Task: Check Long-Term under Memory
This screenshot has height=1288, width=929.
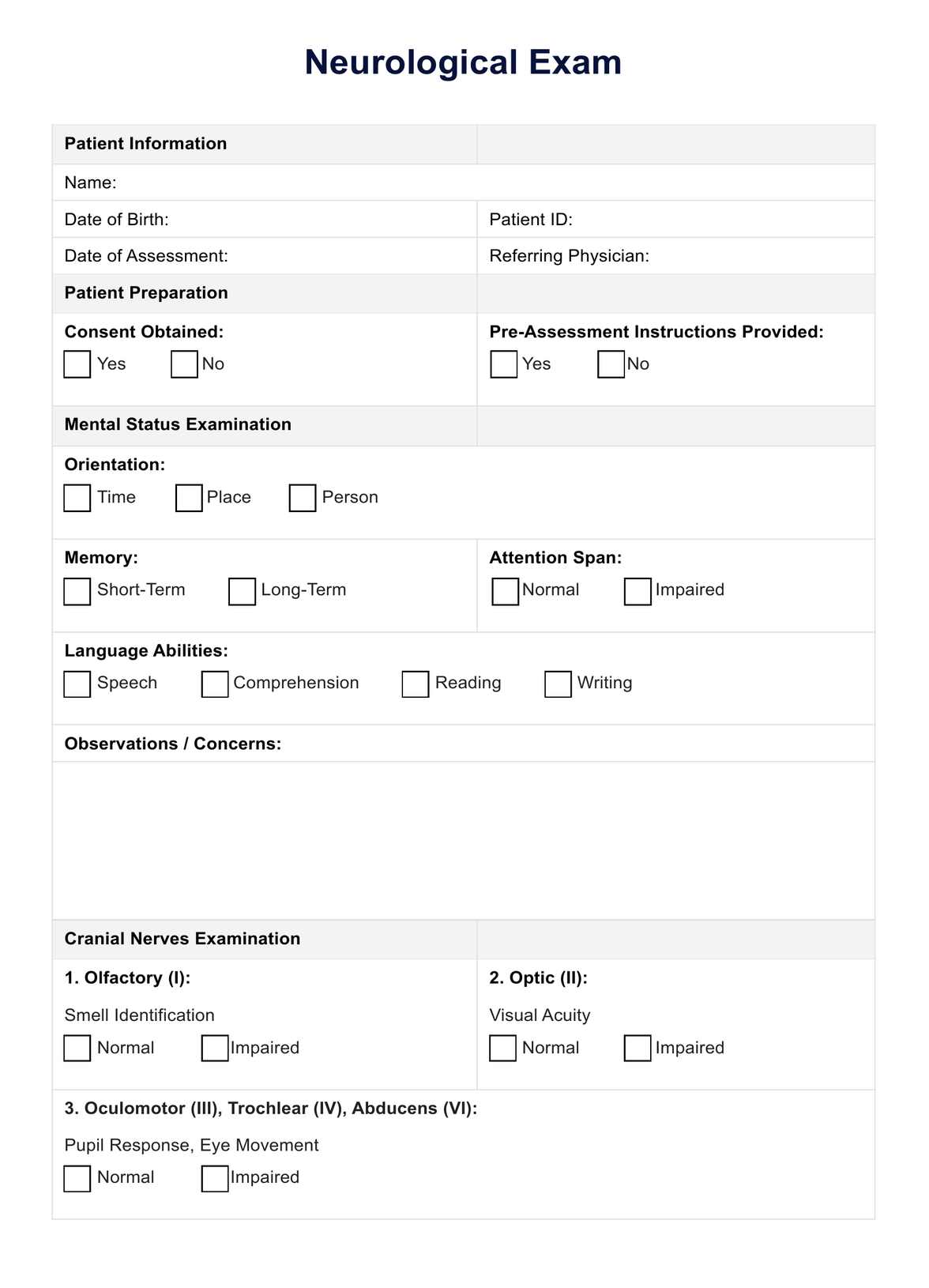Action: click(x=242, y=591)
